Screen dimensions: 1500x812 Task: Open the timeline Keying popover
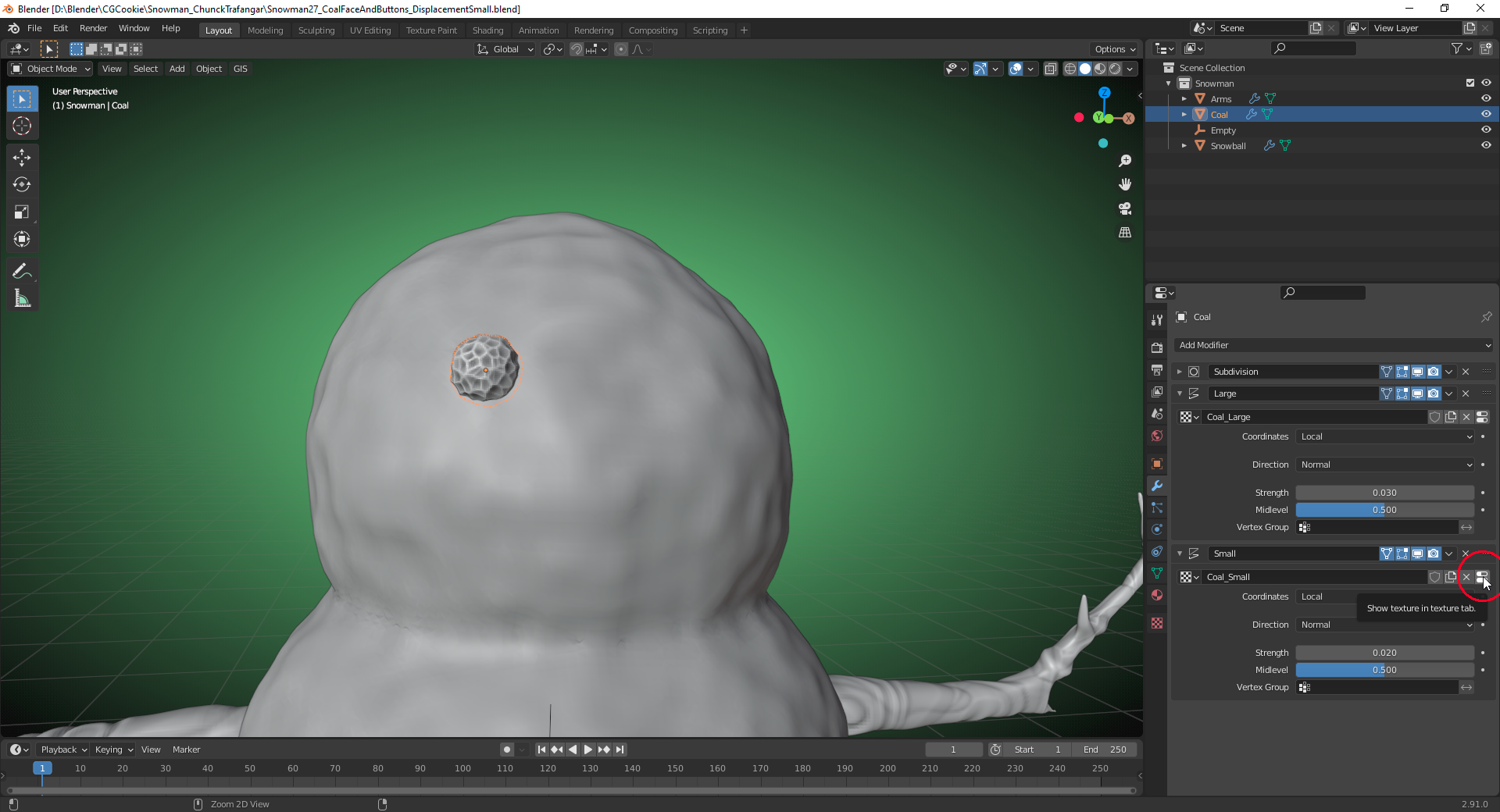(113, 750)
